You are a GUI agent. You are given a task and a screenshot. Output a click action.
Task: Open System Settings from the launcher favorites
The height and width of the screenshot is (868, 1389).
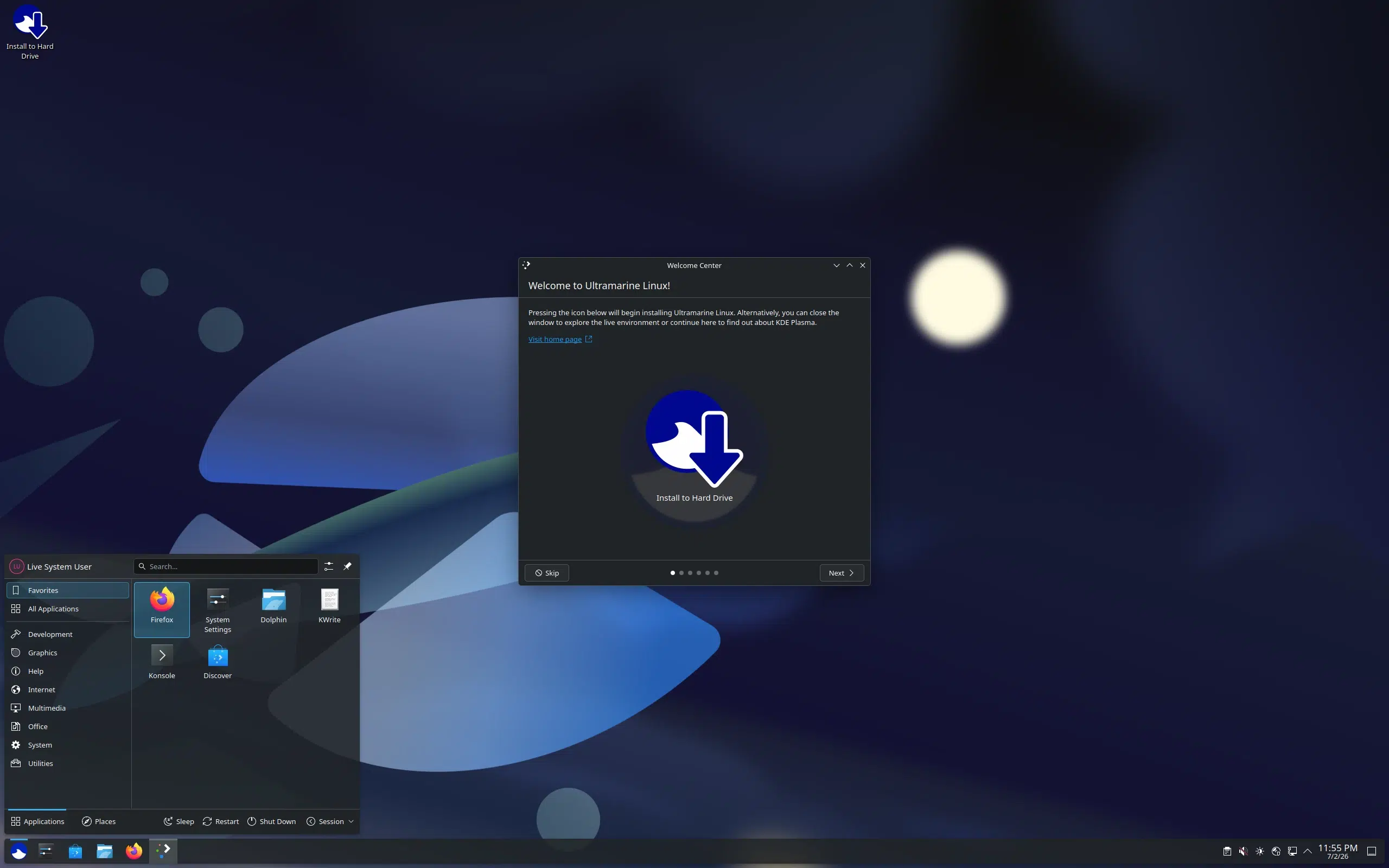(218, 610)
